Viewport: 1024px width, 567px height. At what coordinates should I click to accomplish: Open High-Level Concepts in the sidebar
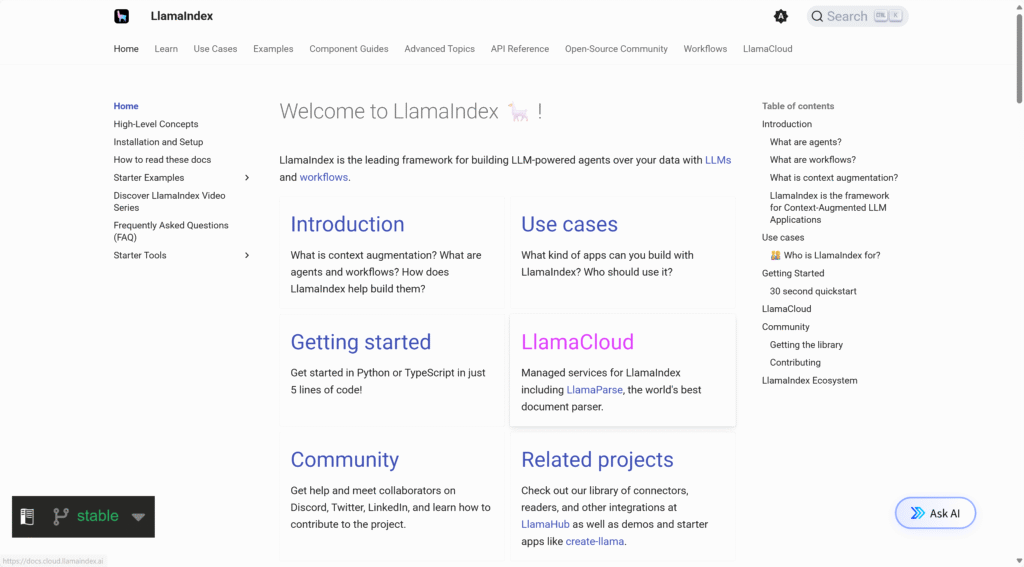tap(155, 124)
